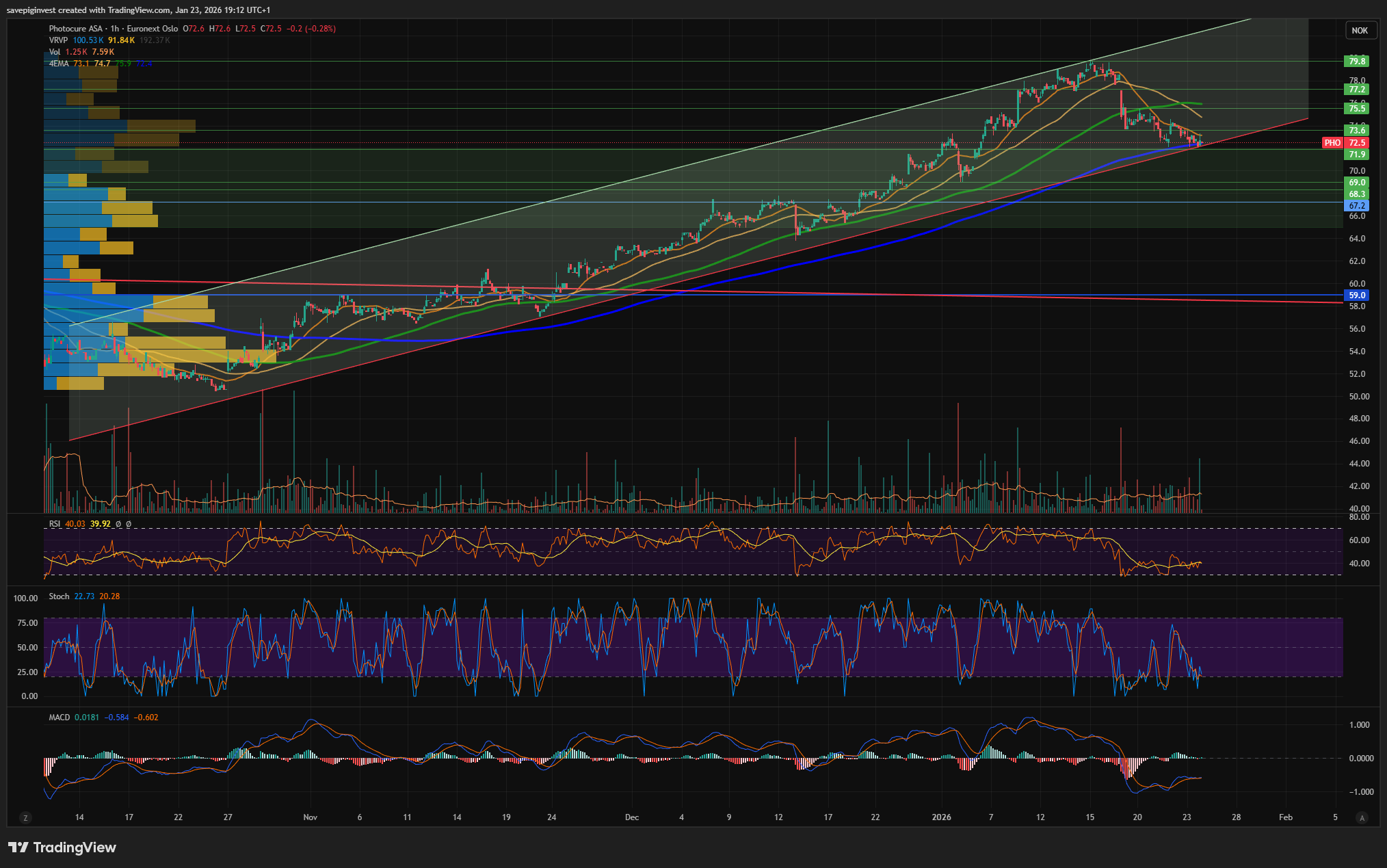
Task: Click the Photocure ASA symbol title
Action: click(75, 29)
